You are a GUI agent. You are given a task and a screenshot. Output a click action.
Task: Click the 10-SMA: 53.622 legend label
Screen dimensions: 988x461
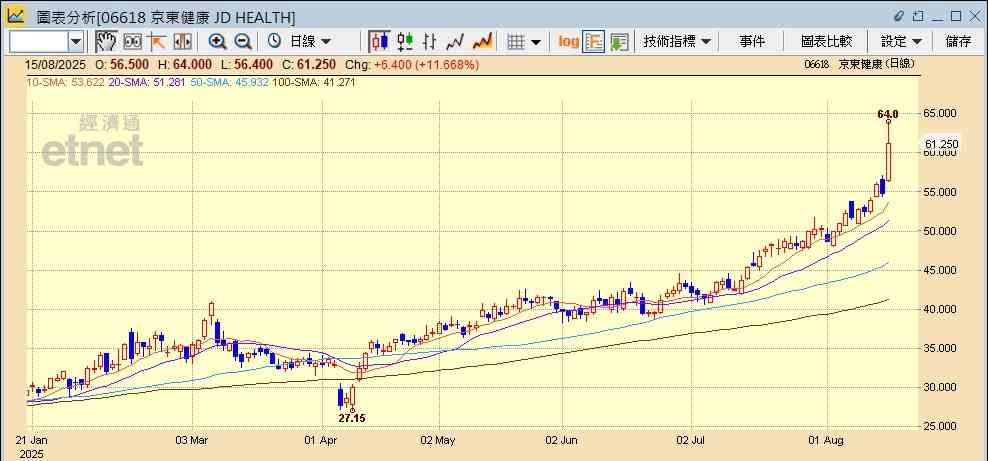(64, 82)
